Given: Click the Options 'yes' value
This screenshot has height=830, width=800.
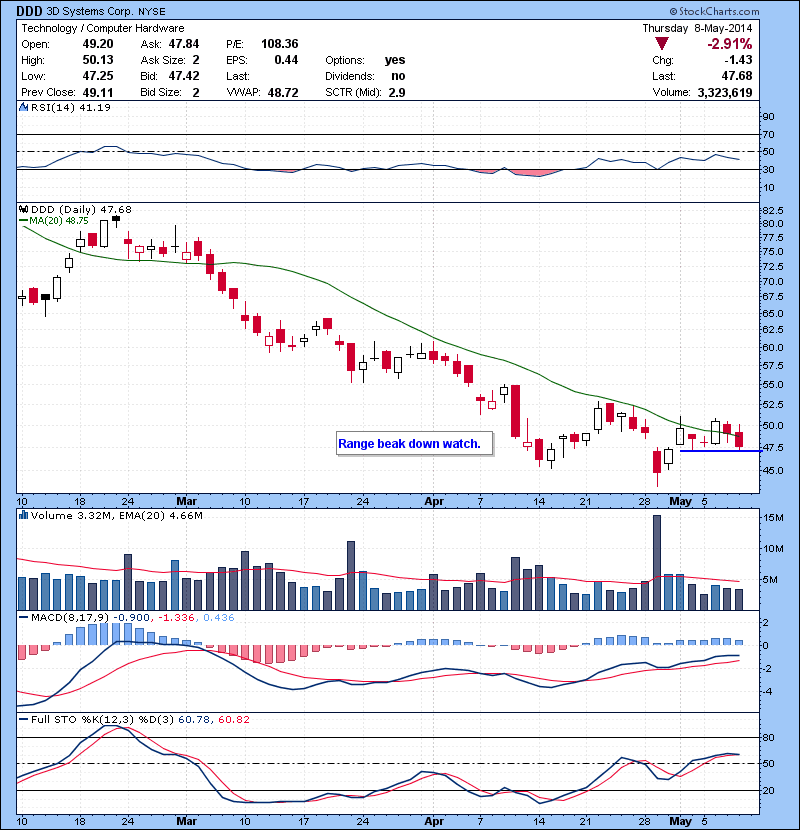Looking at the screenshot, I should pos(395,60).
